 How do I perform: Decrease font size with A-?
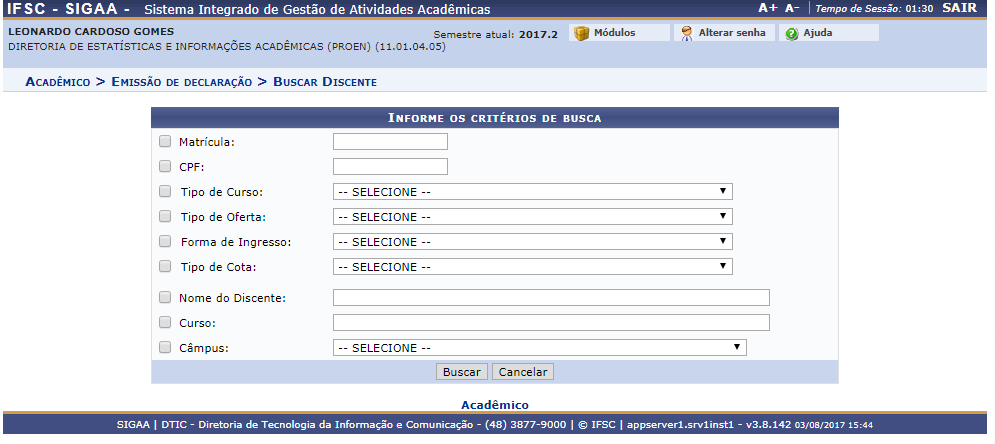click(x=792, y=8)
